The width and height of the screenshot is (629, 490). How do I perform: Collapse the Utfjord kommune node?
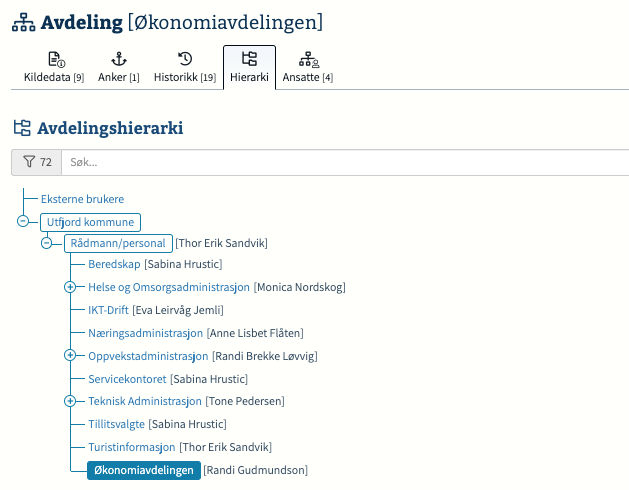click(23, 221)
